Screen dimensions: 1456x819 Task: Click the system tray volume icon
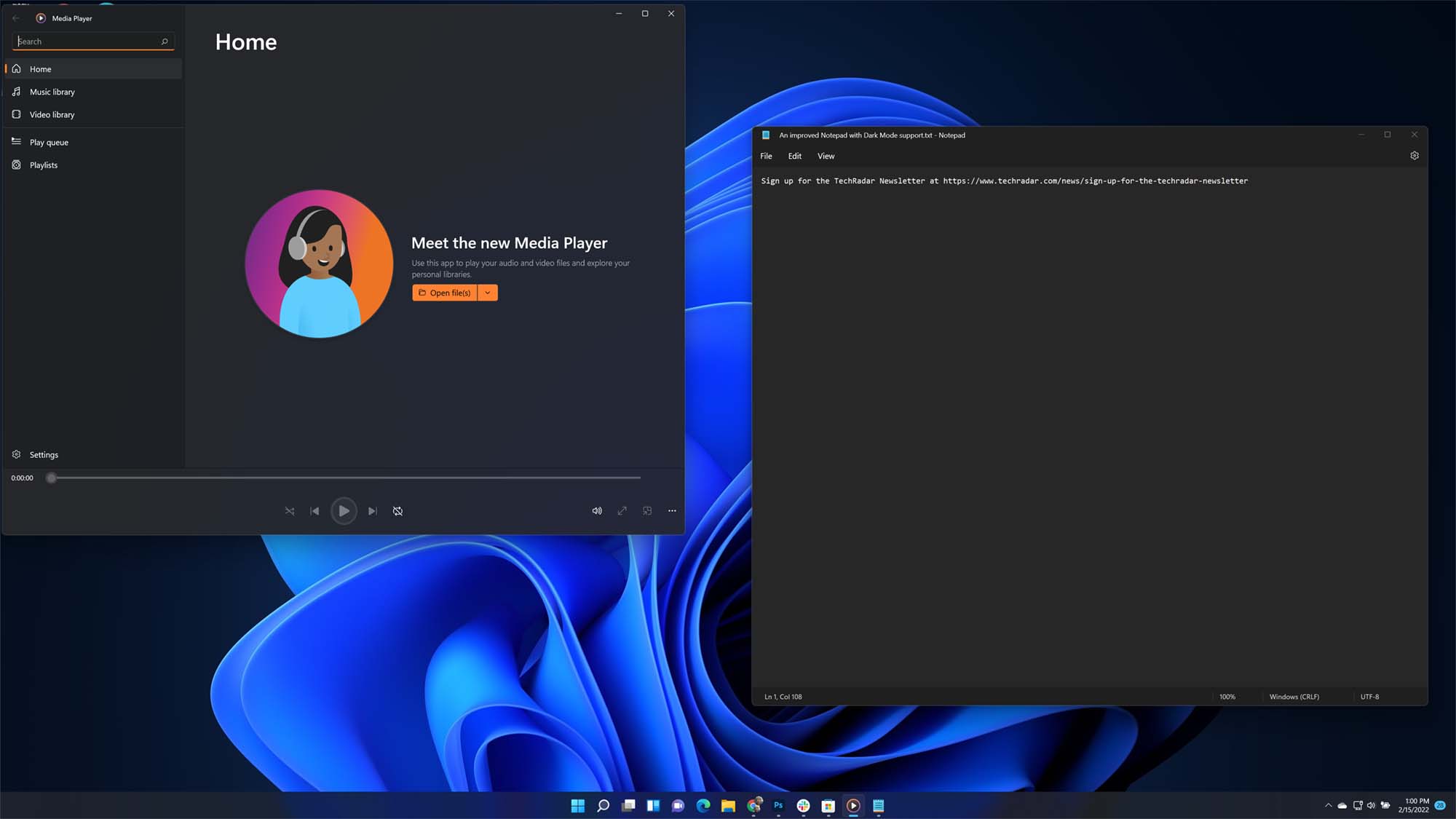pyautogui.click(x=1371, y=805)
